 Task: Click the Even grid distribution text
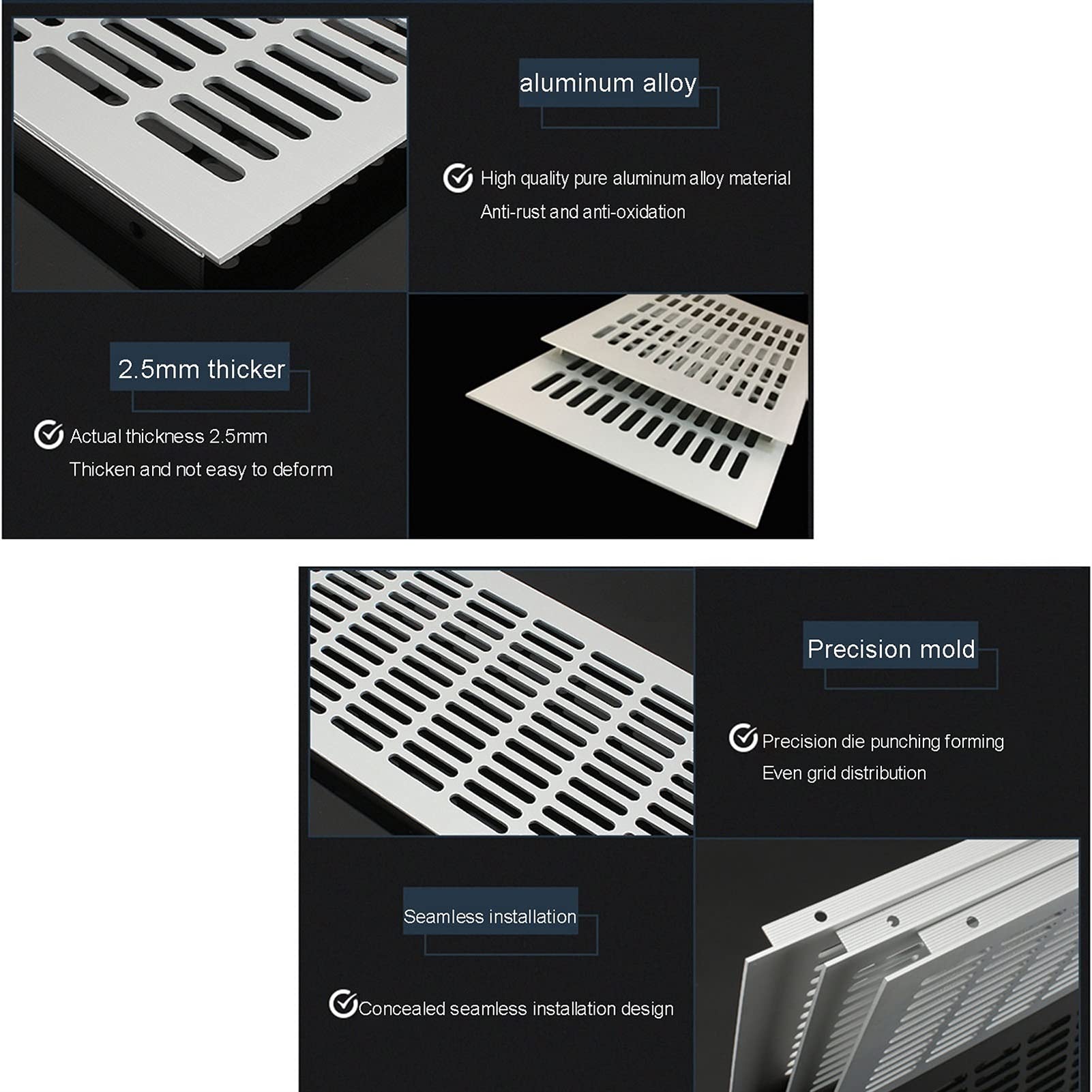(x=844, y=773)
